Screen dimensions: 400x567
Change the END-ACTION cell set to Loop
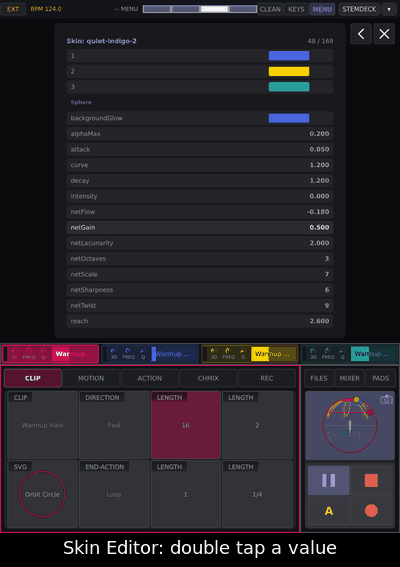coord(114,494)
